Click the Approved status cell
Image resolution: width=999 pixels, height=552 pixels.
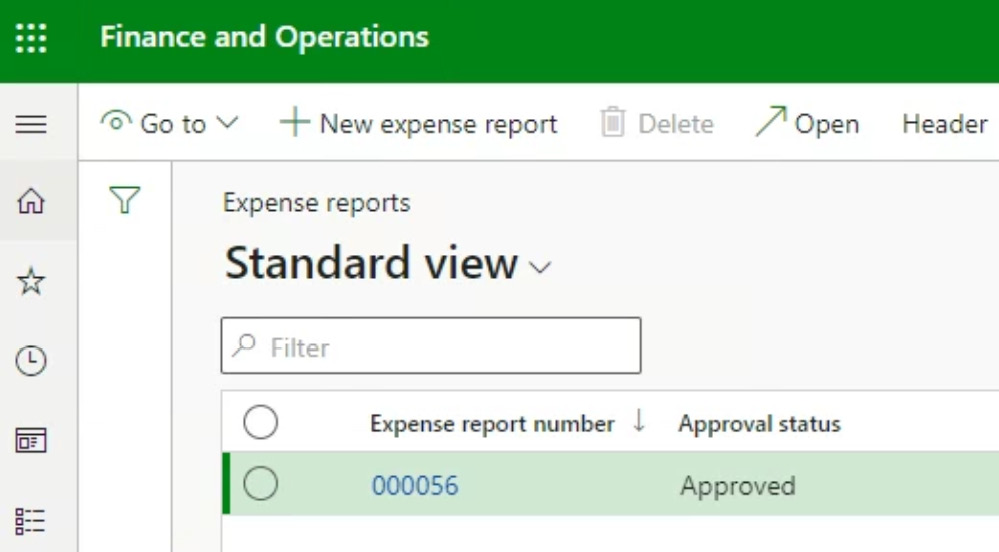[738, 486]
